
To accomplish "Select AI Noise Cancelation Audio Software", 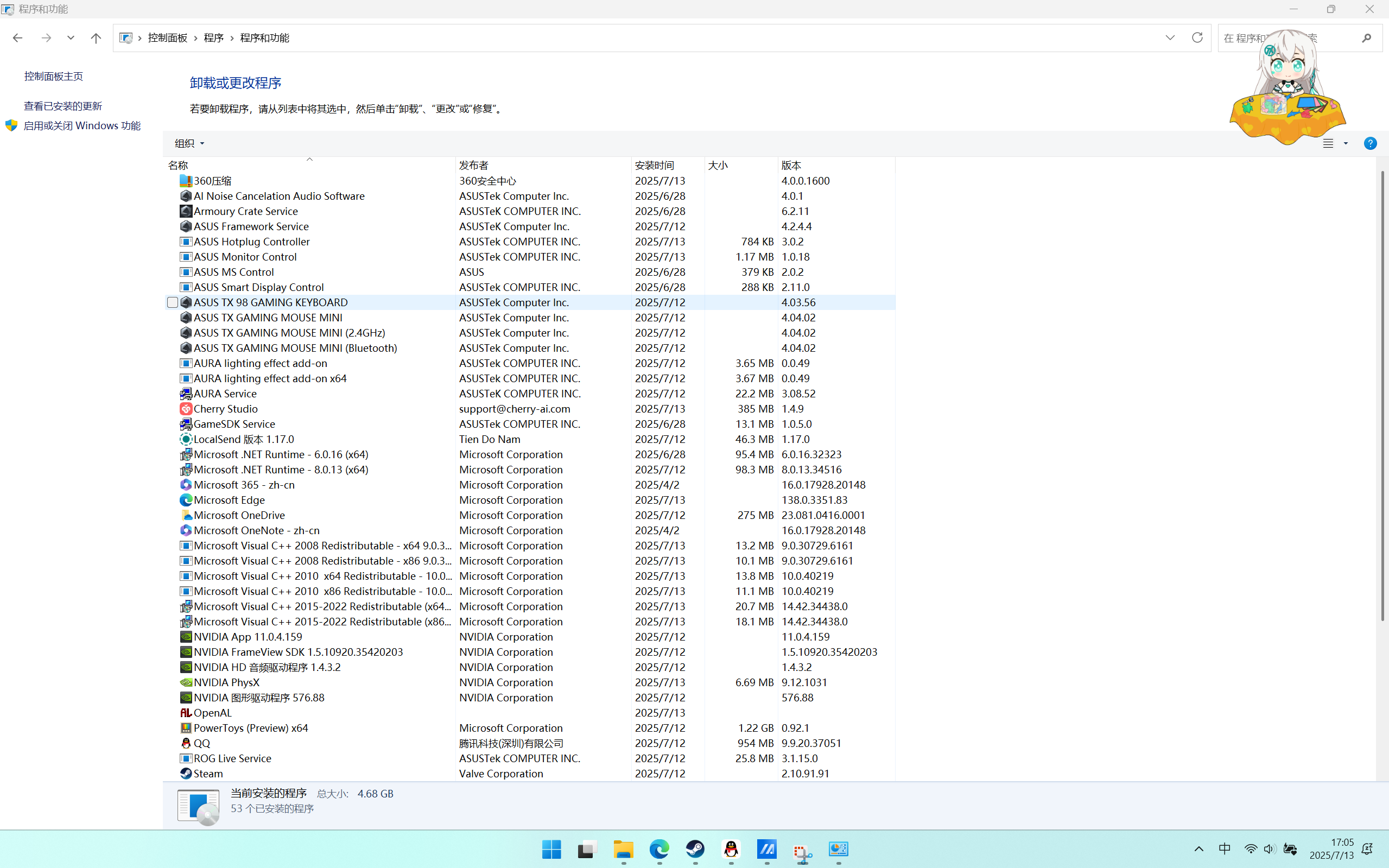I will (529, 196).
